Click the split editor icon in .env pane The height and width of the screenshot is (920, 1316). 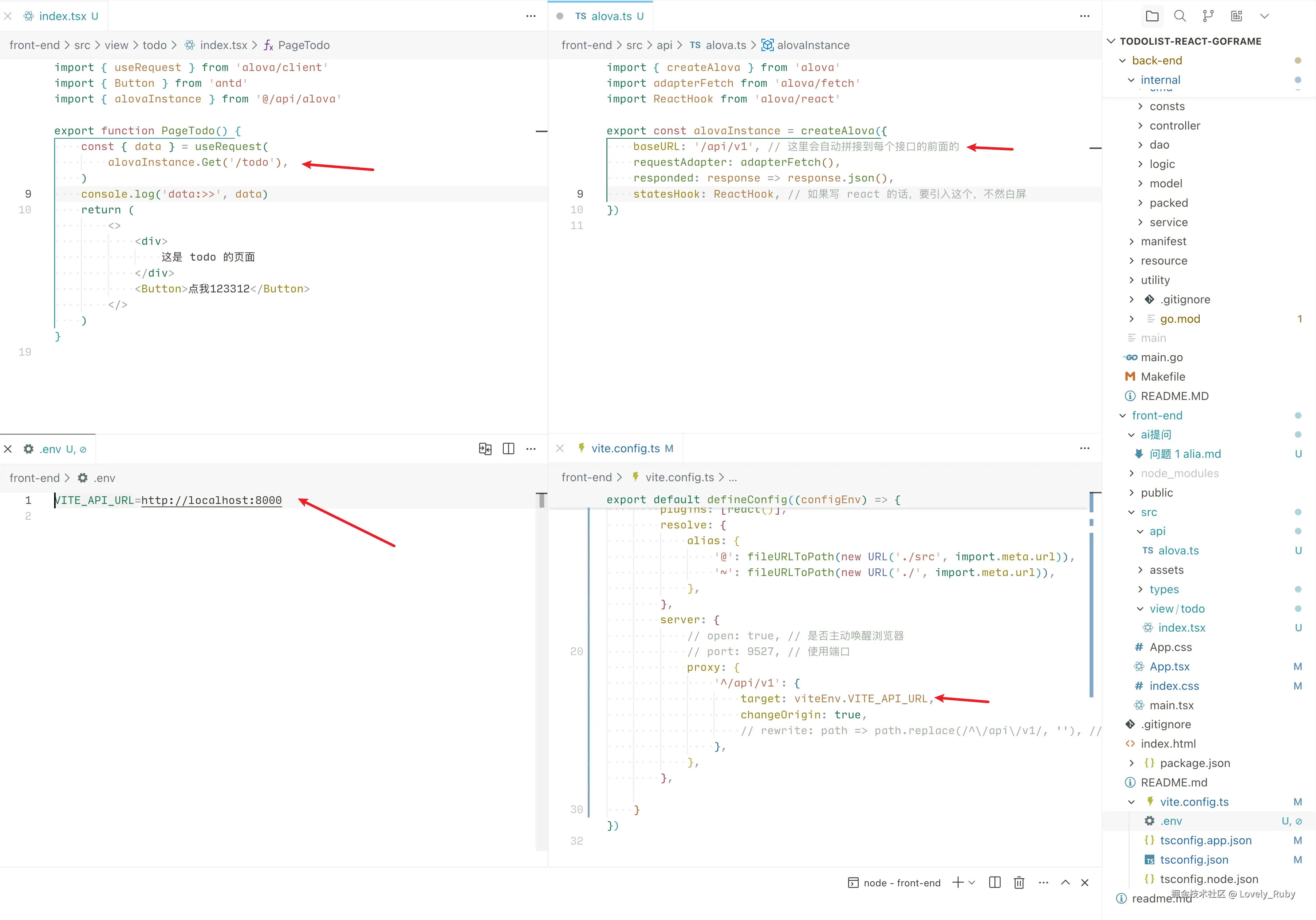tap(508, 449)
